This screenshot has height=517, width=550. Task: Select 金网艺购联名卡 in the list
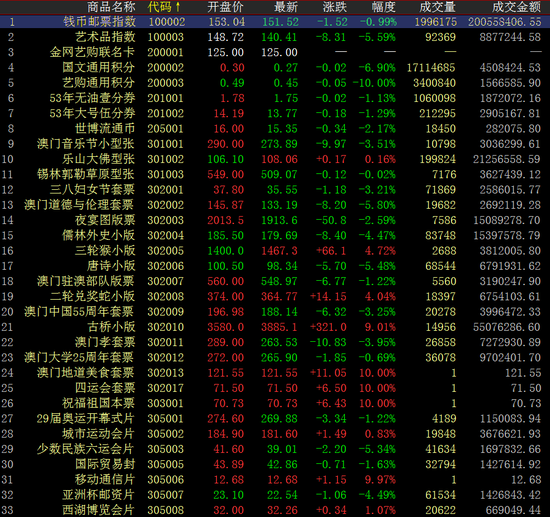pos(92,52)
